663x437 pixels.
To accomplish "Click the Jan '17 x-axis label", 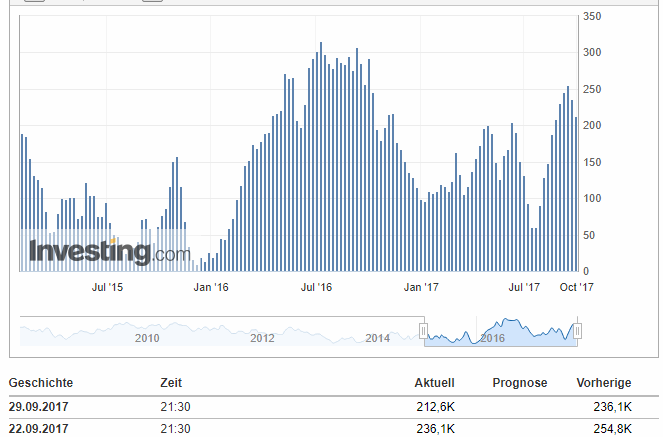I will pos(421,287).
